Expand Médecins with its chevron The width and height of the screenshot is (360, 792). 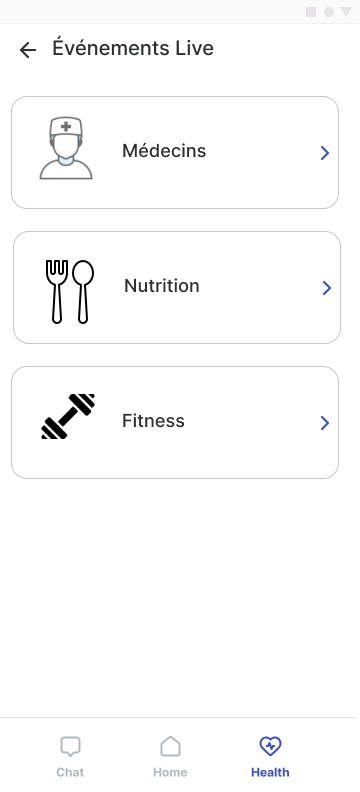pyautogui.click(x=325, y=153)
